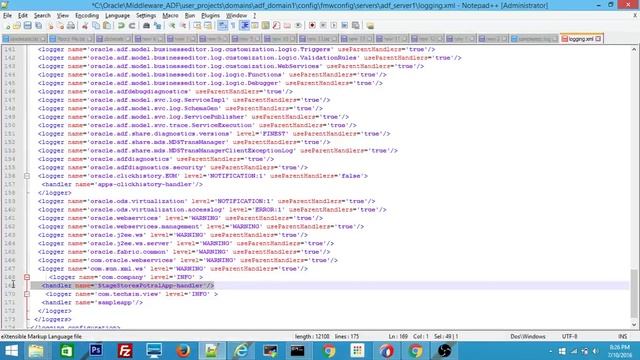Click the Save All toolbar icon

pyautogui.click(x=38, y=26)
